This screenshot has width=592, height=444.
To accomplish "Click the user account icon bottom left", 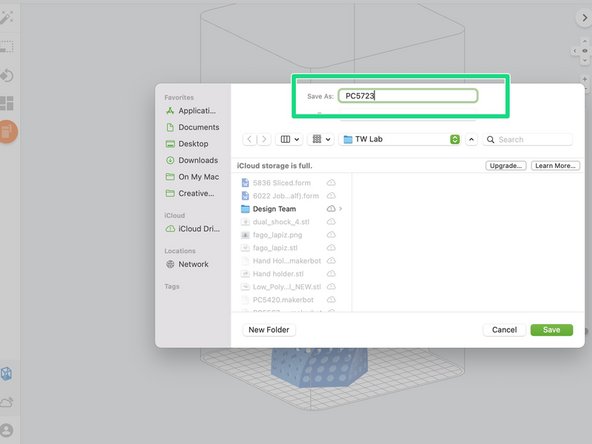I will coord(6,430).
